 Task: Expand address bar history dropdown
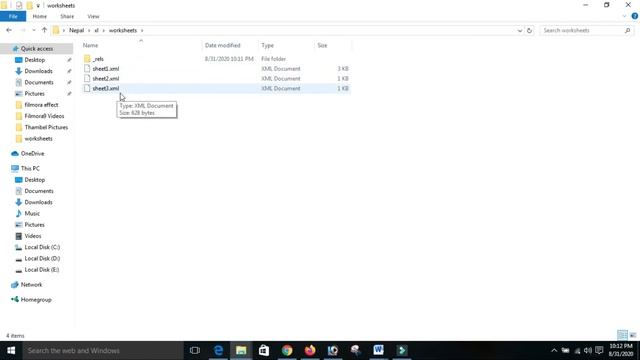click(x=520, y=31)
